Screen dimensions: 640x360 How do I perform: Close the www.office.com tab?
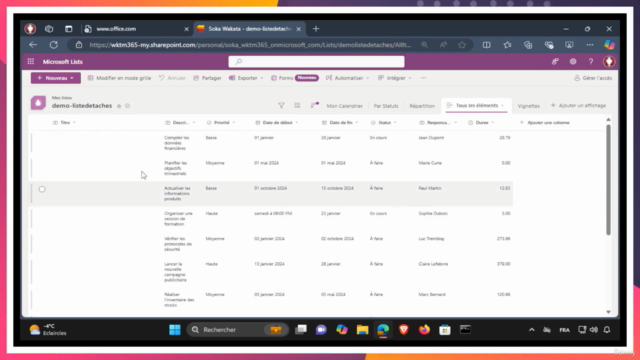(x=187, y=29)
